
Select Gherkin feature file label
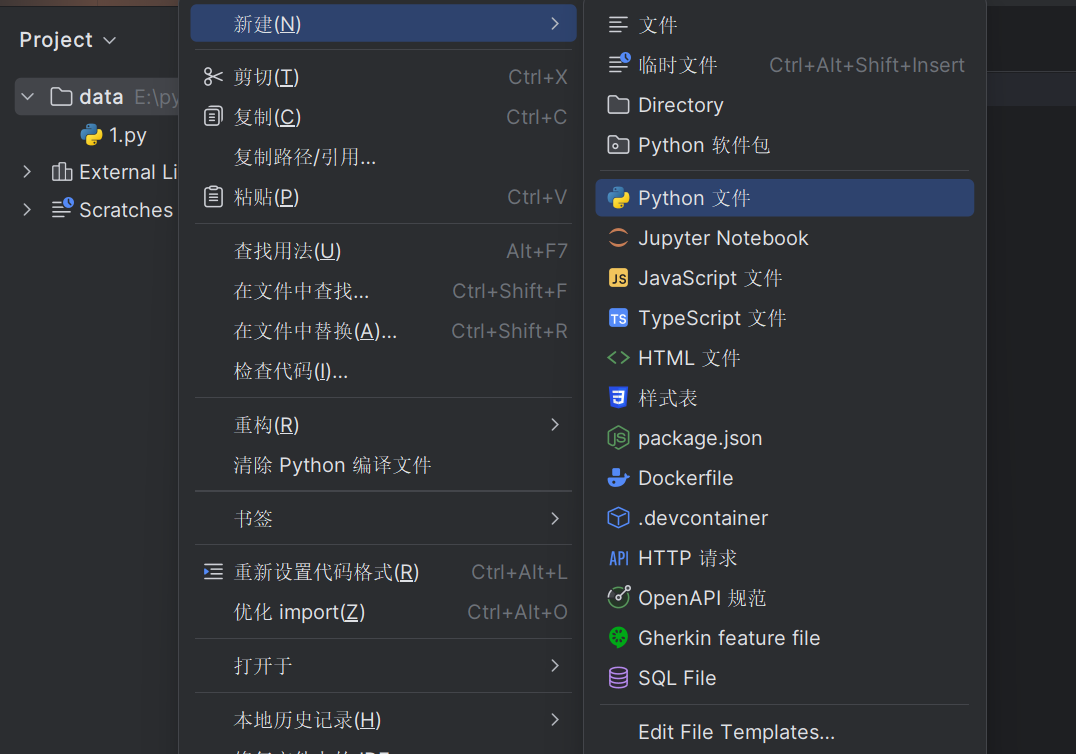pyautogui.click(x=729, y=638)
